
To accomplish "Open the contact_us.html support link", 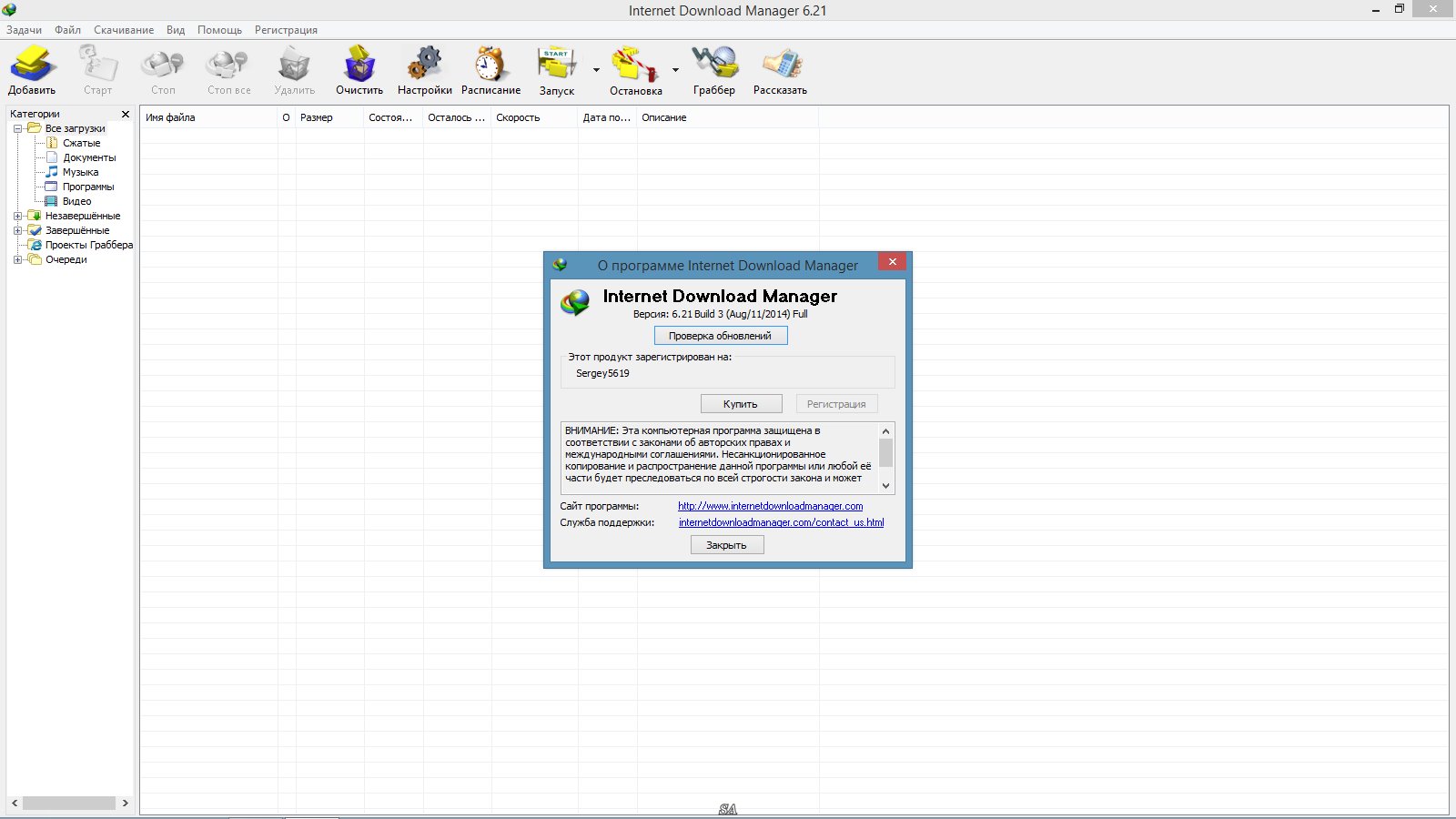I will pos(781,522).
